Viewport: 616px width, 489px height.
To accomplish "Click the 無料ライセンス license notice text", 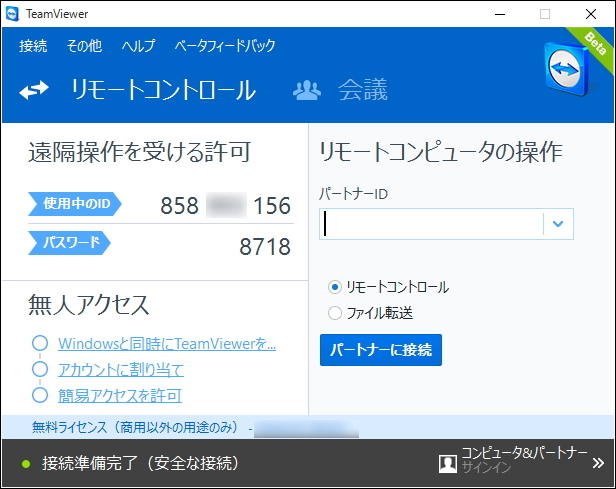I will 135,427.
